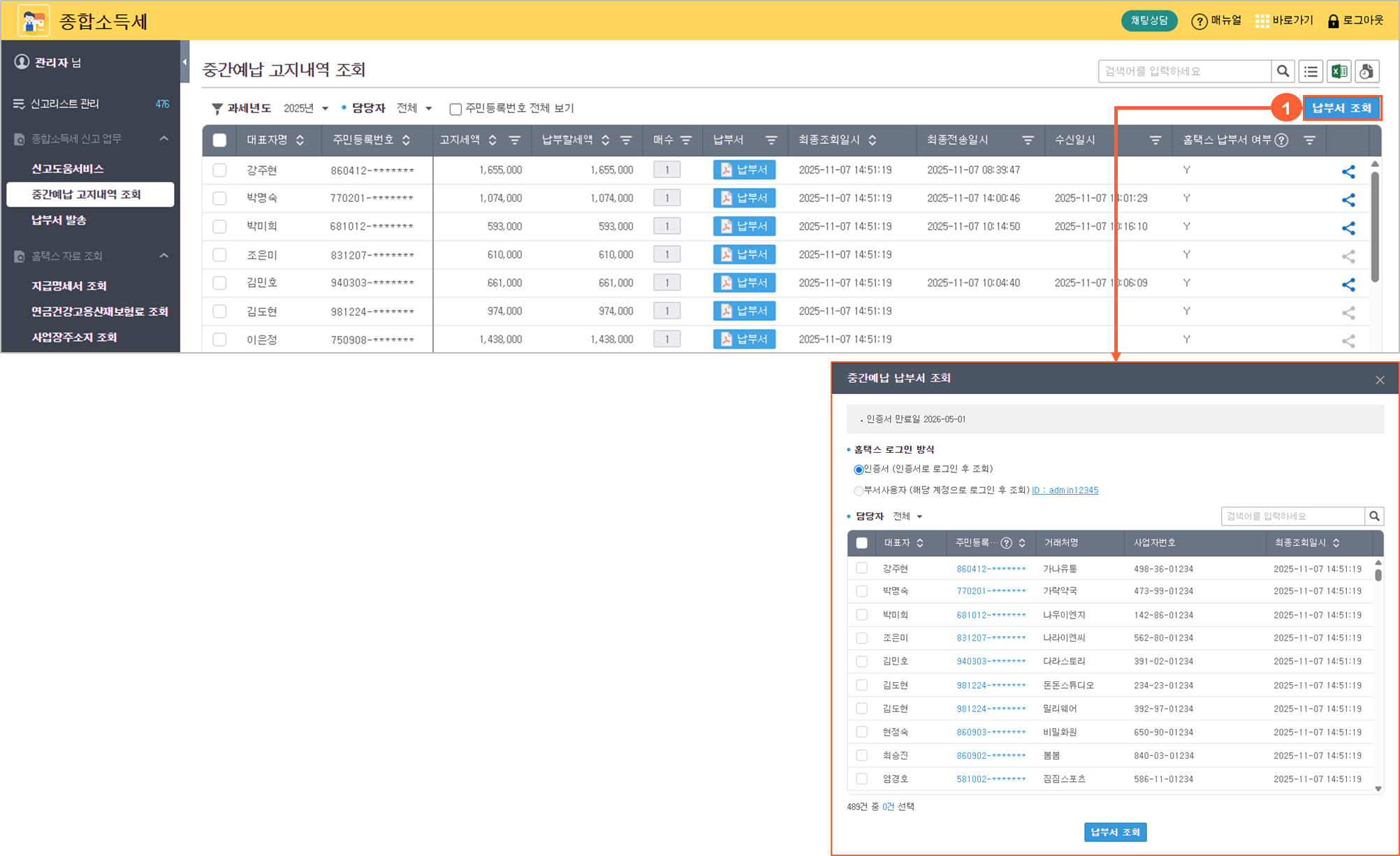Click the list view icon
Image resolution: width=1400 pixels, height=856 pixels.
click(x=1311, y=71)
